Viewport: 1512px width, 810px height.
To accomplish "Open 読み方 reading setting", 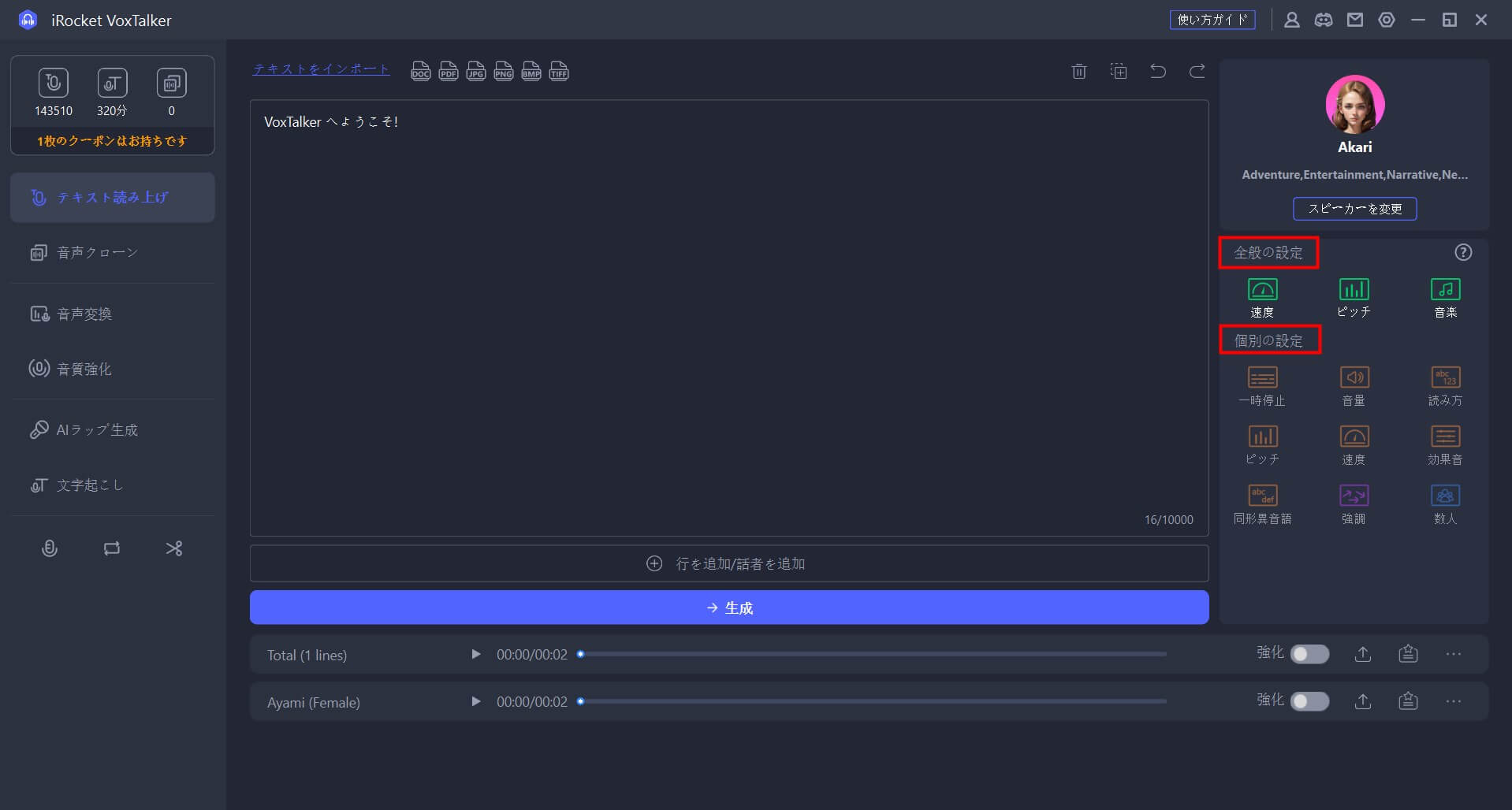I will tap(1445, 386).
